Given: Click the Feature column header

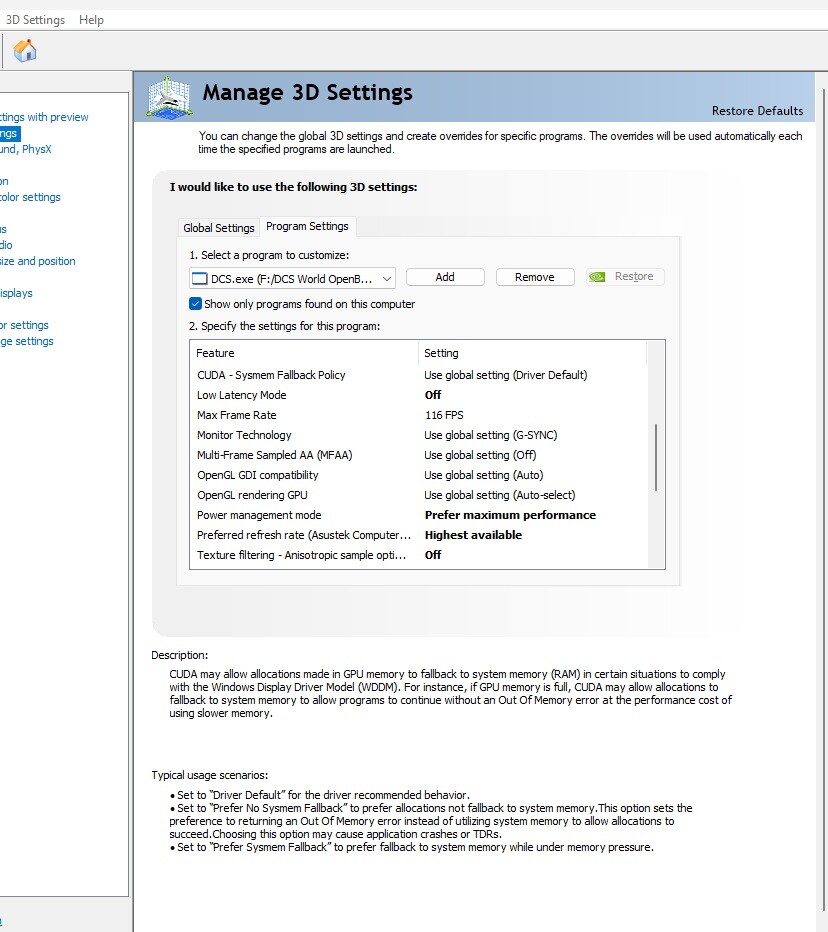Looking at the screenshot, I should pos(304,353).
